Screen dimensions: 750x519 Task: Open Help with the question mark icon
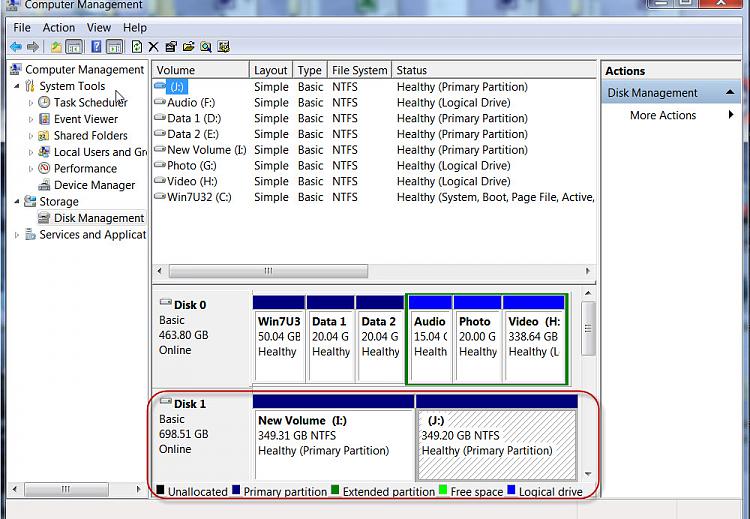point(96,47)
